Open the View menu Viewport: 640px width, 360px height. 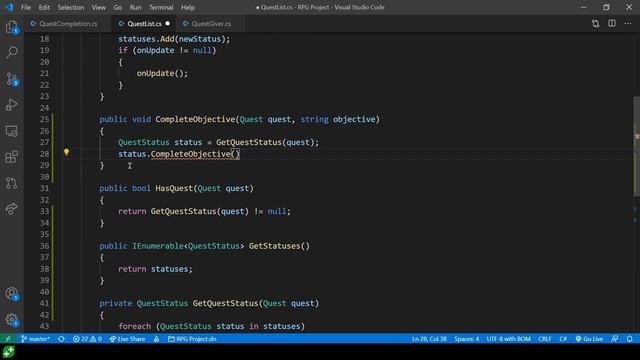tap(98, 7)
